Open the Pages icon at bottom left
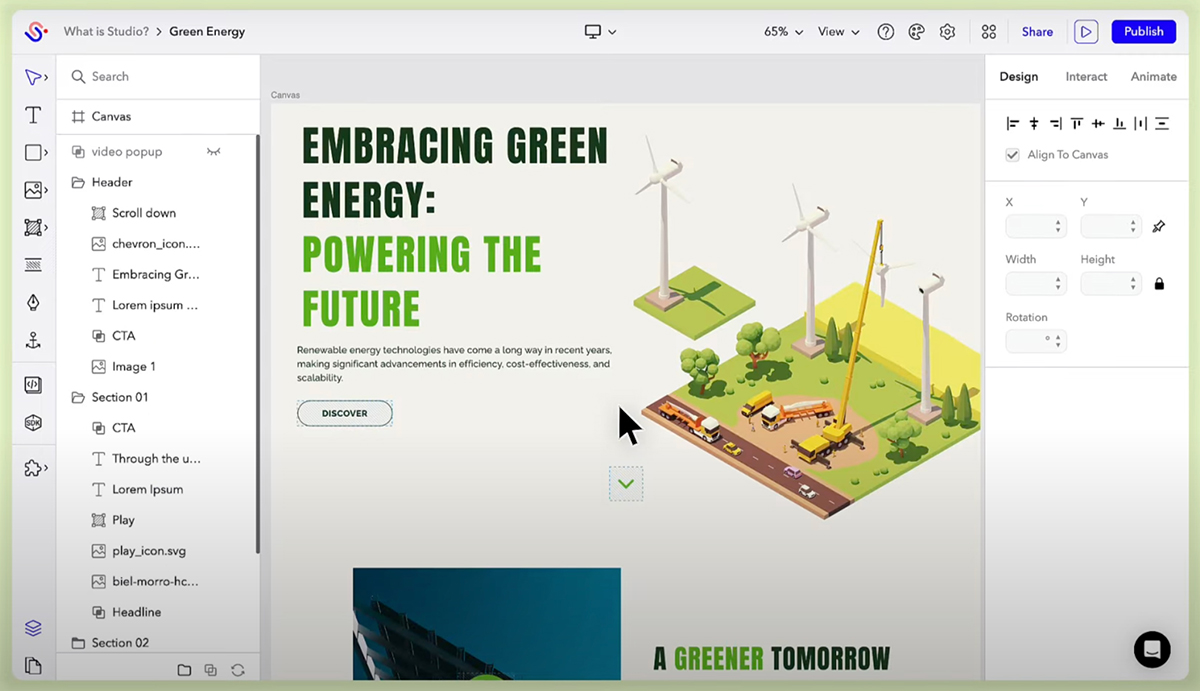 [x=33, y=665]
